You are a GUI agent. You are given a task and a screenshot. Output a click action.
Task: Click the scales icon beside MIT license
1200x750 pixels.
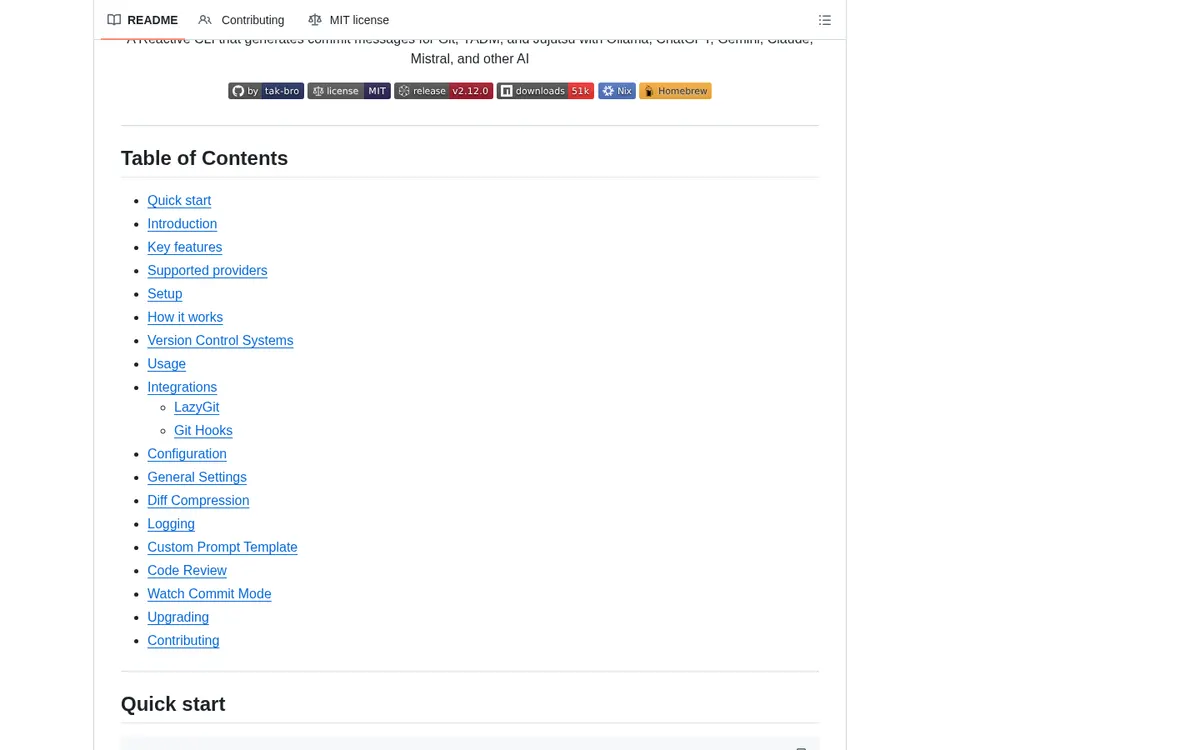click(315, 20)
